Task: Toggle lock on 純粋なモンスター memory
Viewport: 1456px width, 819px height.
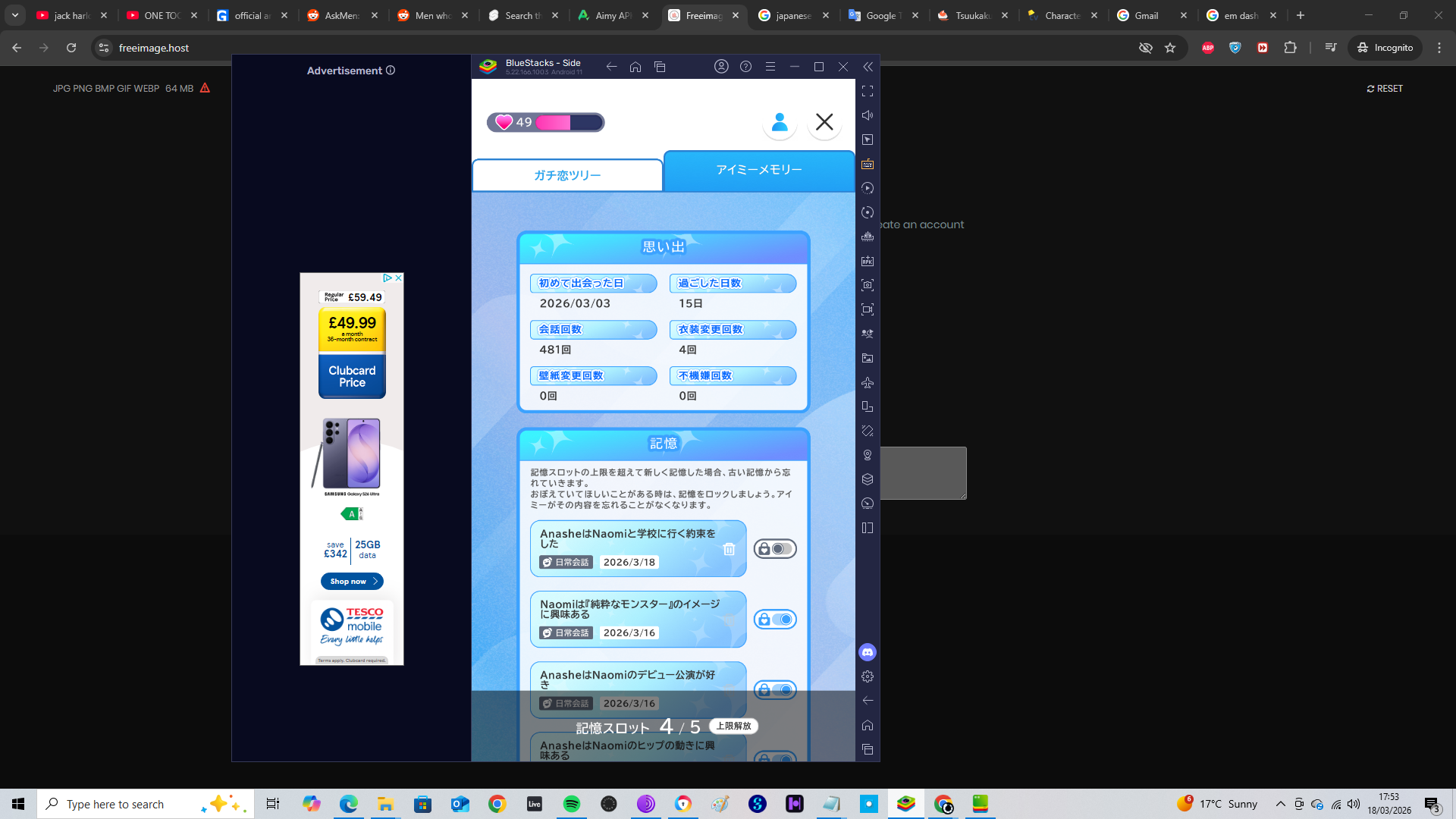Action: (x=775, y=620)
